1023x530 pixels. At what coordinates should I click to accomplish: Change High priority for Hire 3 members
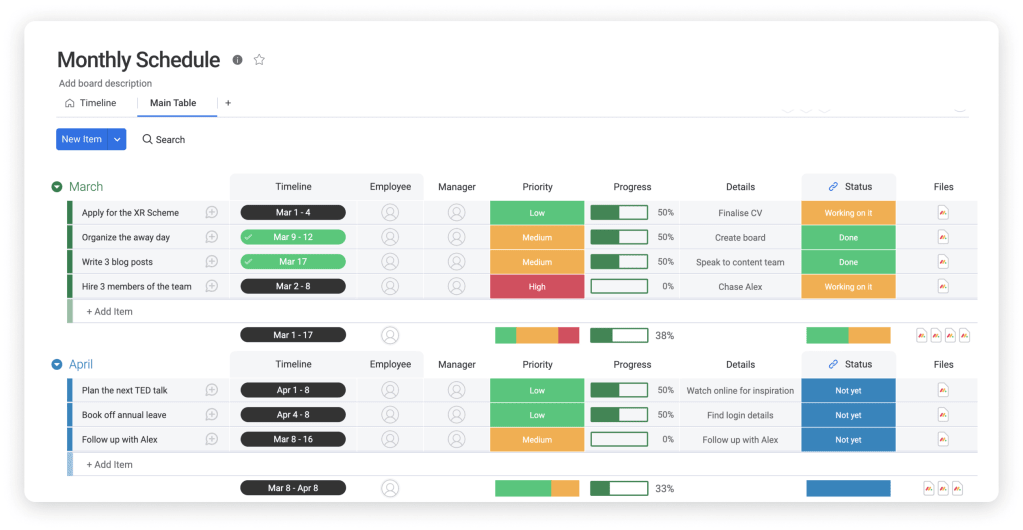click(x=537, y=287)
